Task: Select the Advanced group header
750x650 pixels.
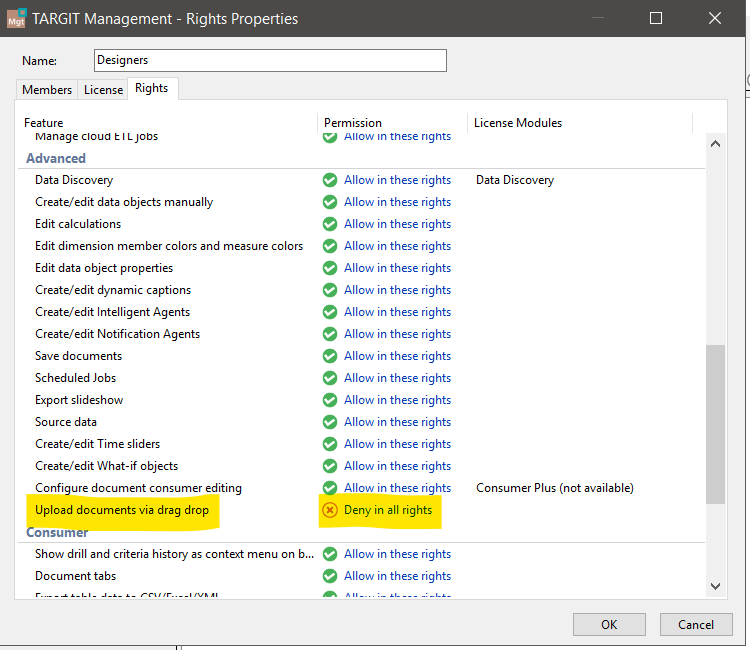Action: pyautogui.click(x=56, y=158)
